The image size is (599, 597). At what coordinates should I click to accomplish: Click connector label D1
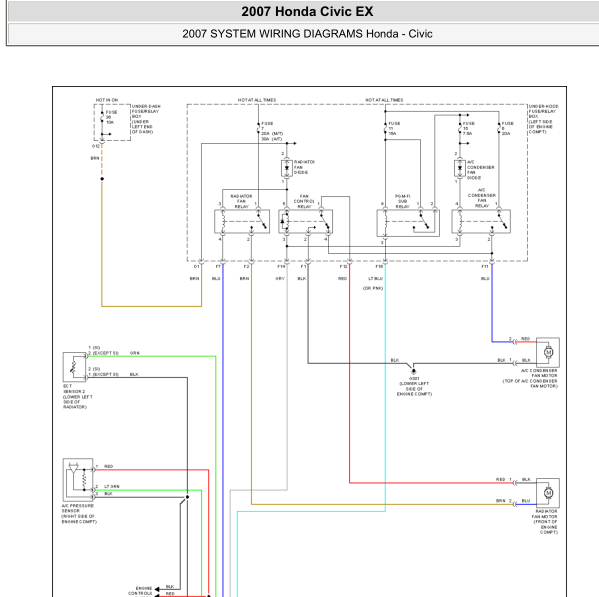pos(196,267)
